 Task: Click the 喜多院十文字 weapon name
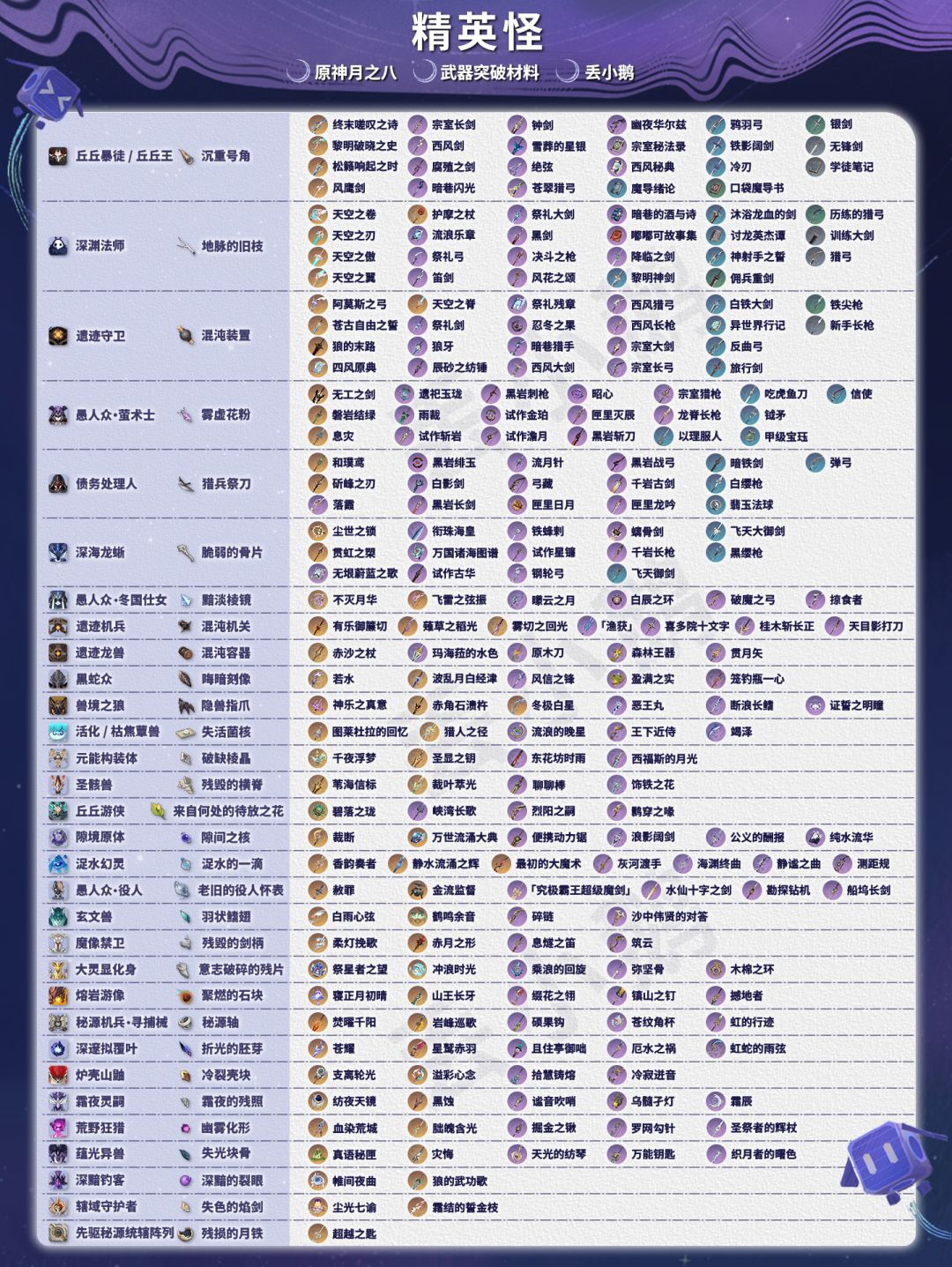click(696, 626)
